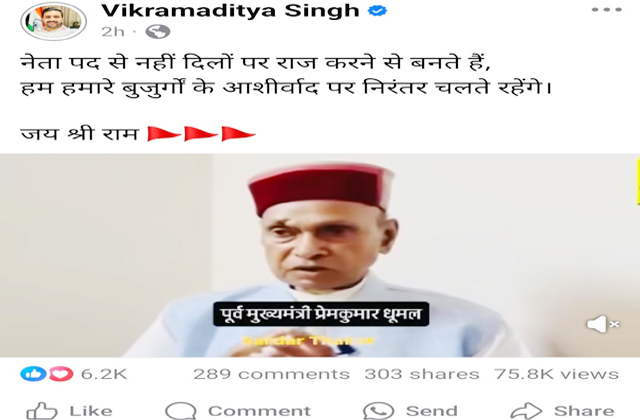This screenshot has width=640, height=420.
Task: Click the 75.8K views count
Action: tap(557, 374)
